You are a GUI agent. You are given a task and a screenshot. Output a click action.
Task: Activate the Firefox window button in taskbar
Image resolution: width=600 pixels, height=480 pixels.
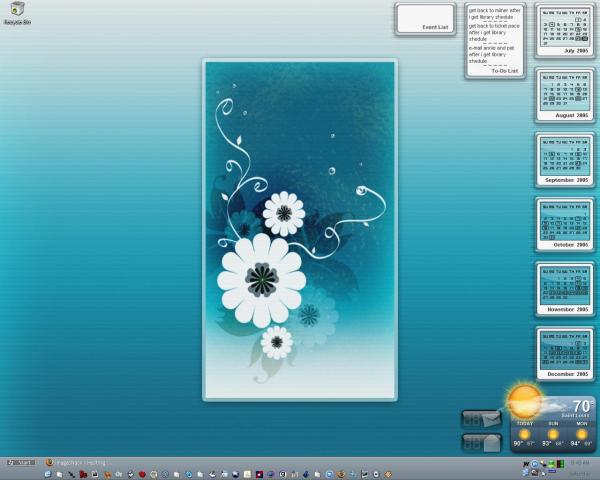pos(76,462)
